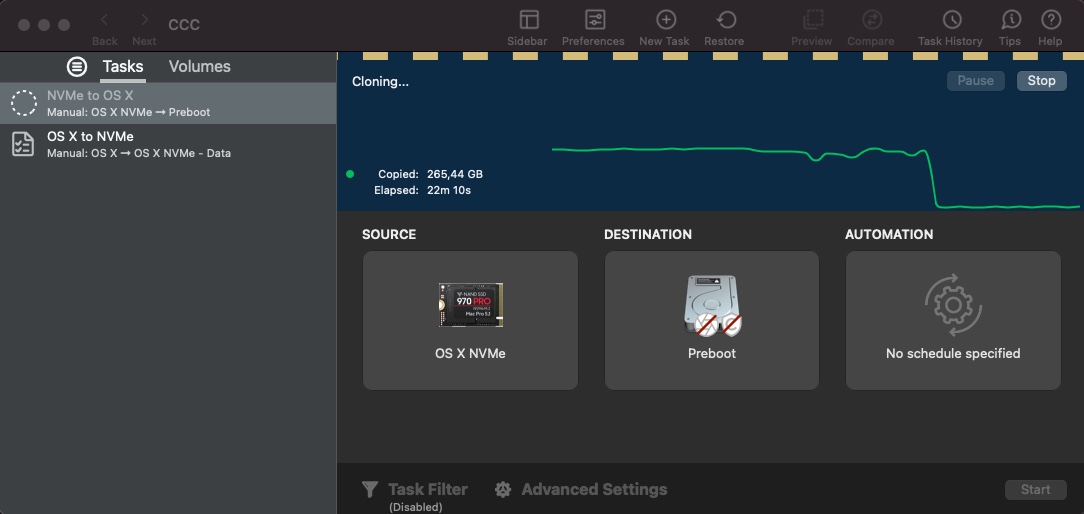Viewport: 1084px width, 514px height.
Task: Click the Preboot hard drive icon
Action: (x=712, y=306)
